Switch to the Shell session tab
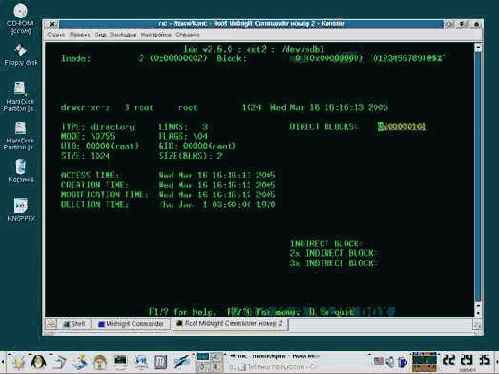499x374 pixels. [74, 324]
